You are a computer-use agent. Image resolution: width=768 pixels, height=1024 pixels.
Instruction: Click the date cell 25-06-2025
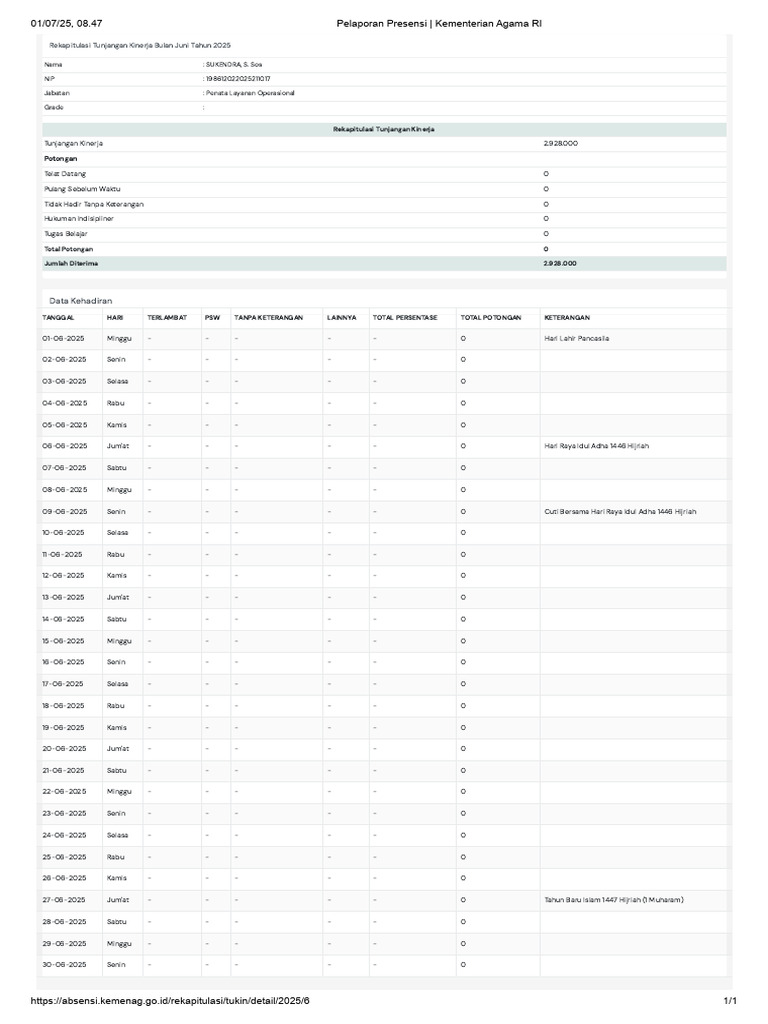tap(64, 857)
